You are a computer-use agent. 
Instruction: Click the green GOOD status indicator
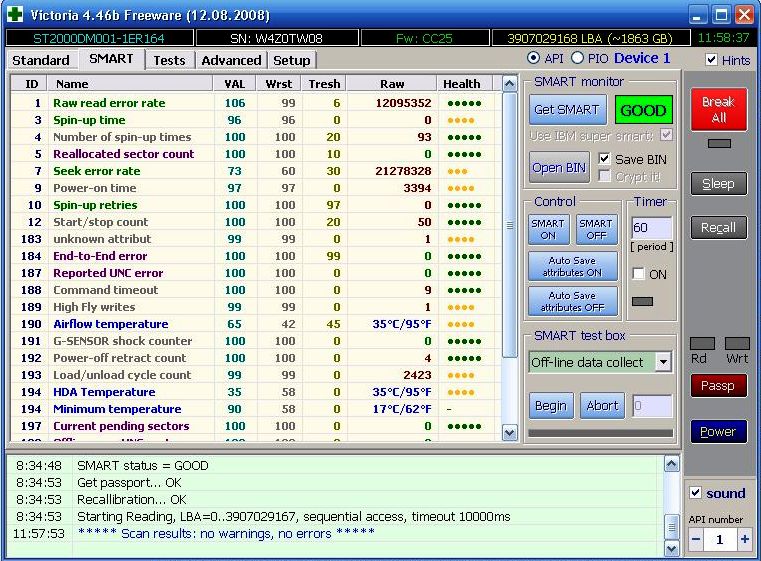643,110
